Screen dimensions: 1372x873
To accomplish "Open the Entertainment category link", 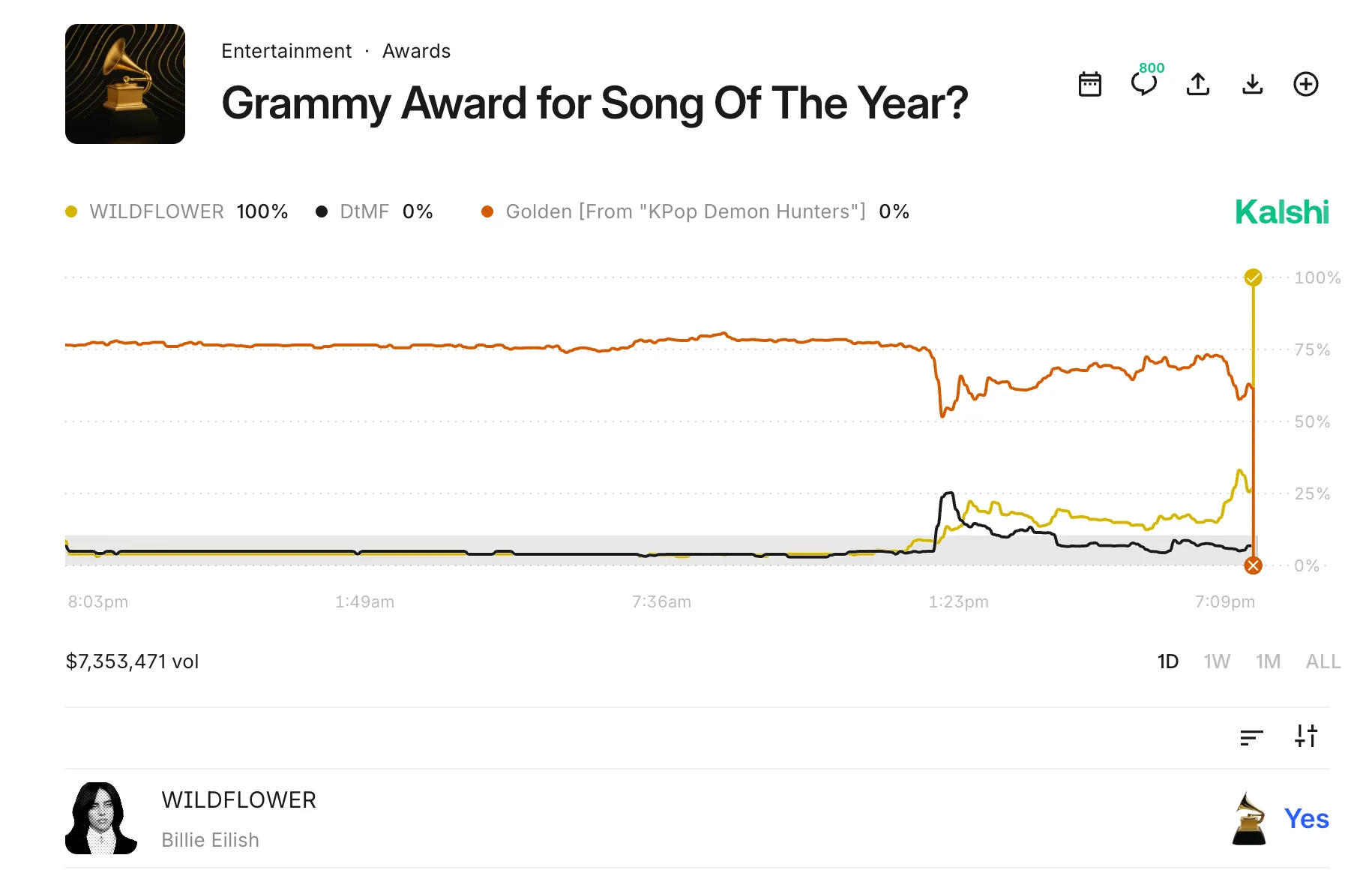I will coord(286,51).
